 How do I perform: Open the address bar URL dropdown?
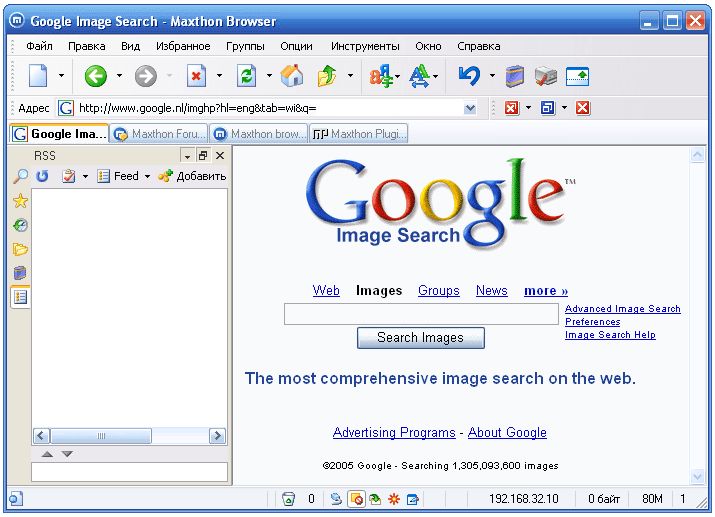pyautogui.click(x=470, y=109)
